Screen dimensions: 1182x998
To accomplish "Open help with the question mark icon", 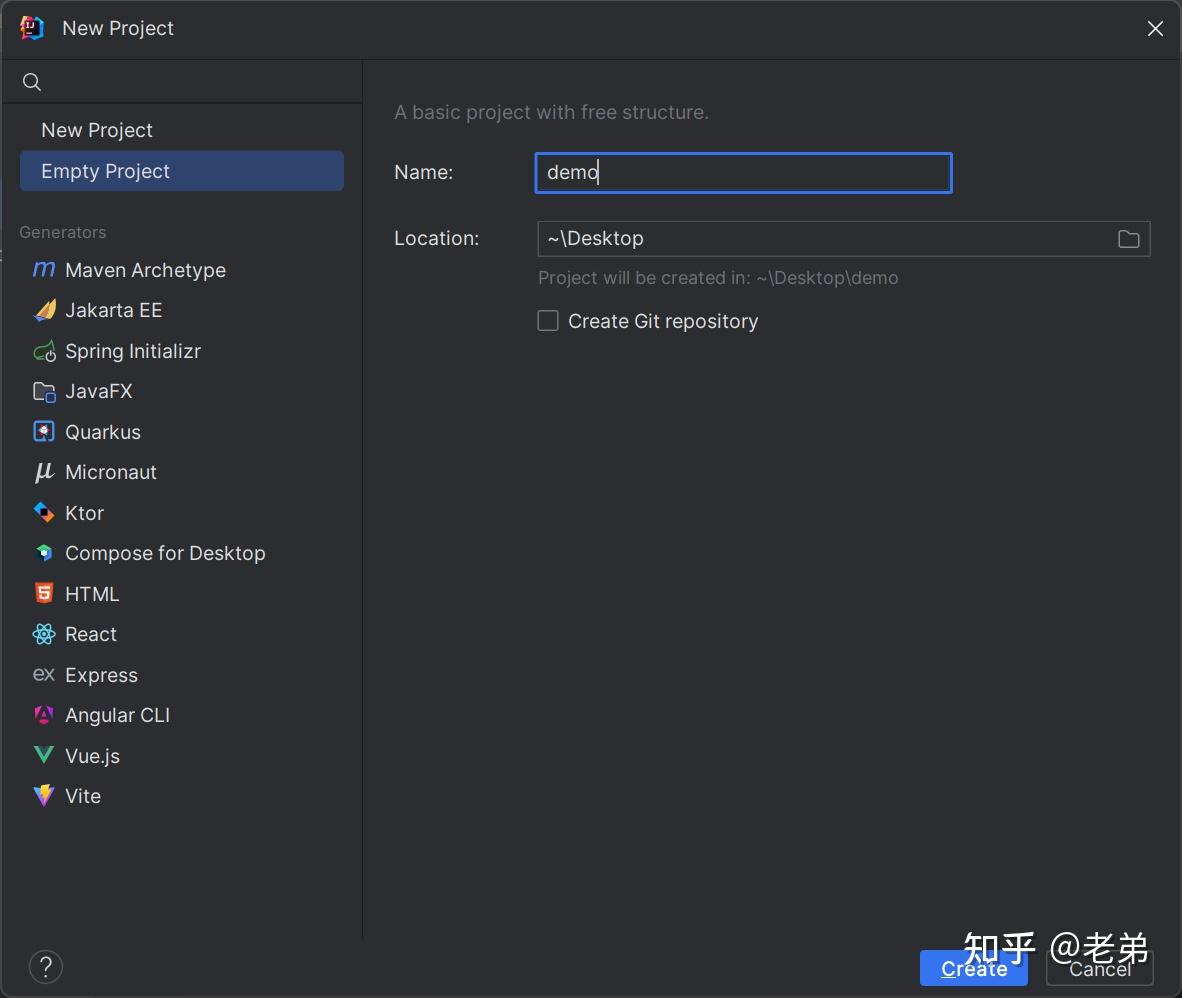I will pos(46,967).
